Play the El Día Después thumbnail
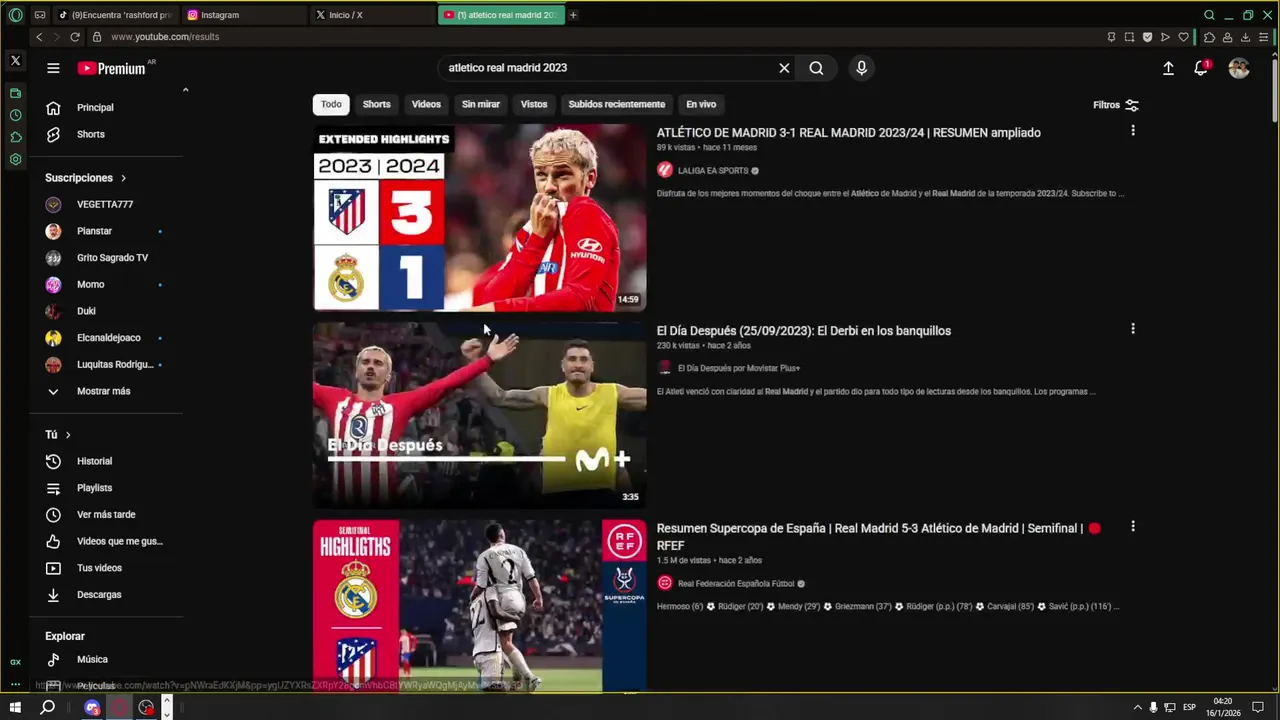The height and width of the screenshot is (720, 1280). tap(480, 415)
